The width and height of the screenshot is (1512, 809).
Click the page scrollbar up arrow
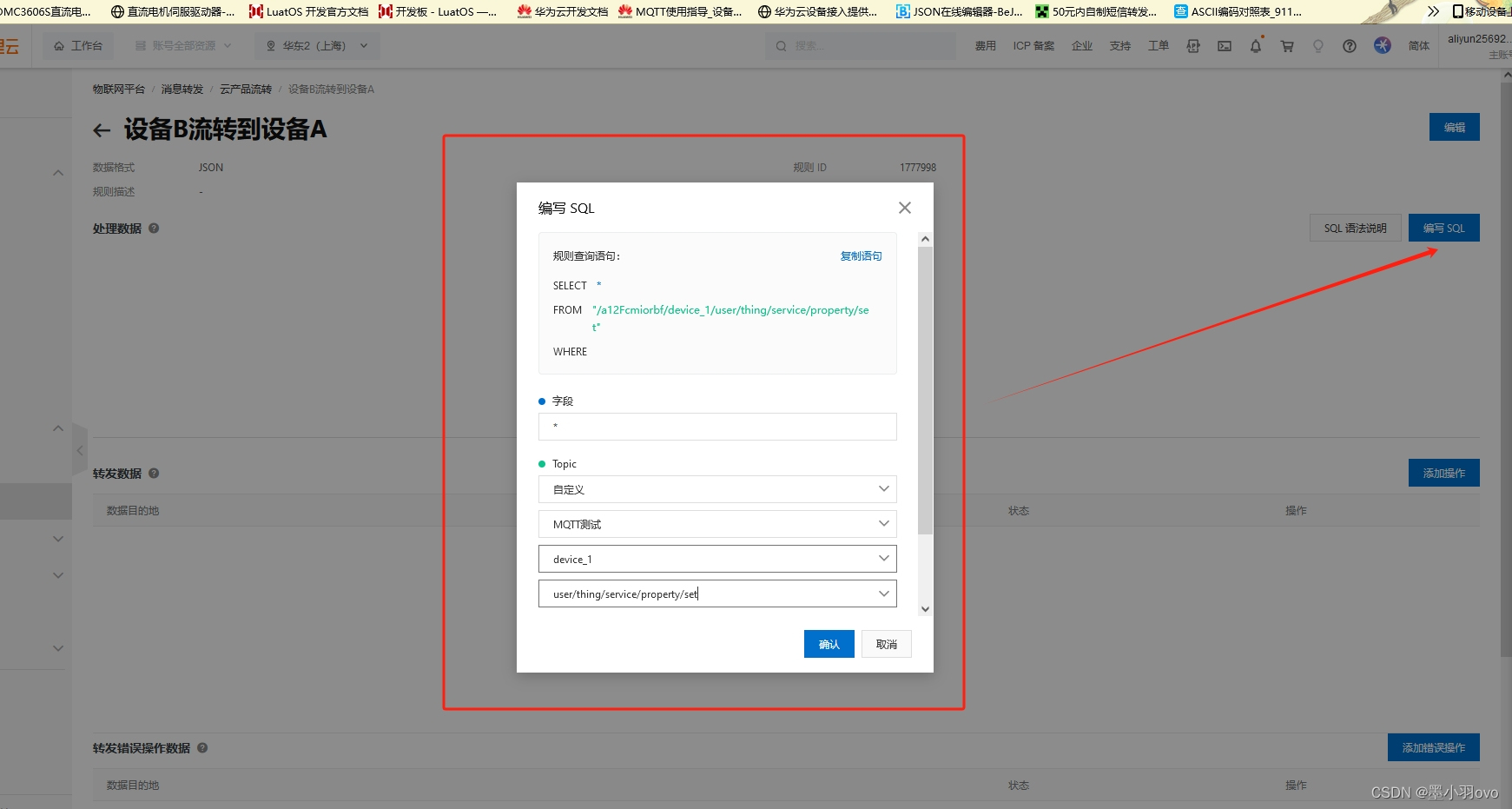pyautogui.click(x=1506, y=76)
